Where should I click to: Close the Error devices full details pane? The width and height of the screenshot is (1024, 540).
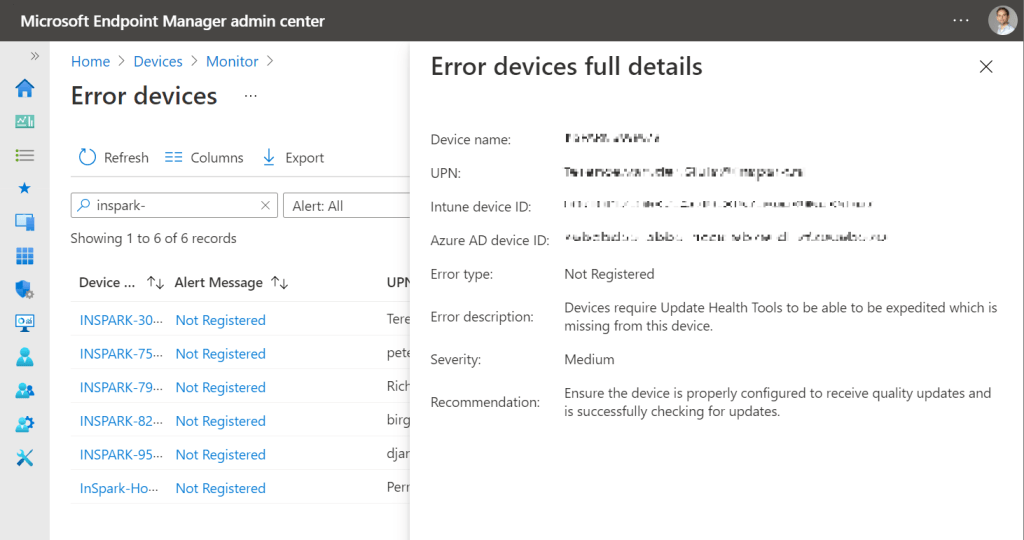coord(986,67)
